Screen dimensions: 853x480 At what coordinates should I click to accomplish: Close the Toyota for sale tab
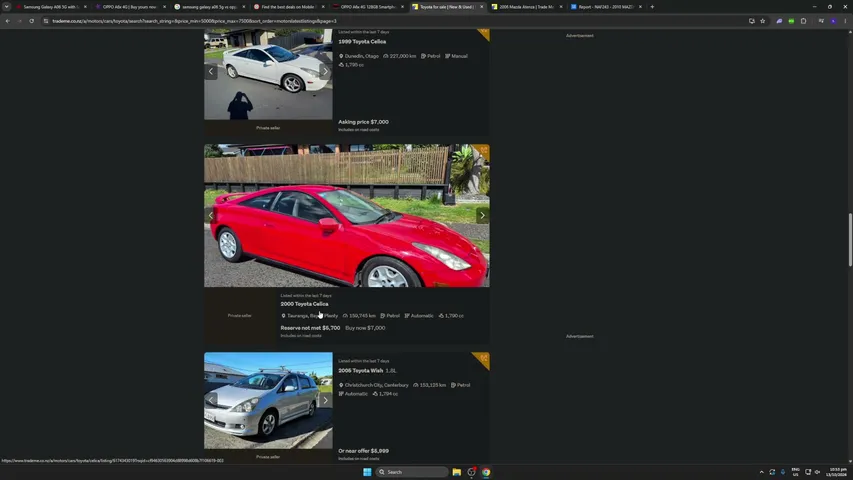coord(481,7)
